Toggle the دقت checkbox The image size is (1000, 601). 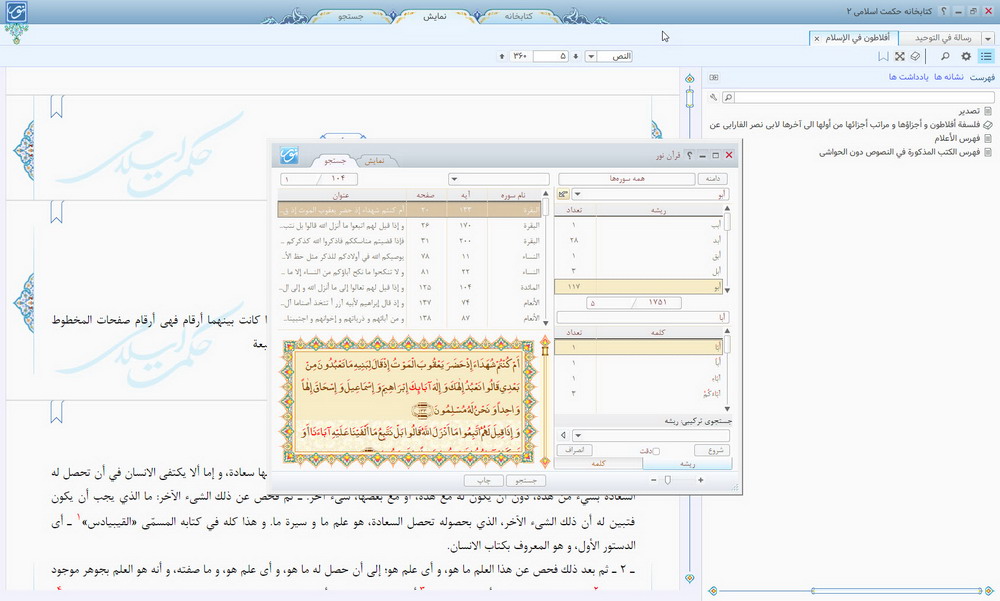click(x=656, y=451)
